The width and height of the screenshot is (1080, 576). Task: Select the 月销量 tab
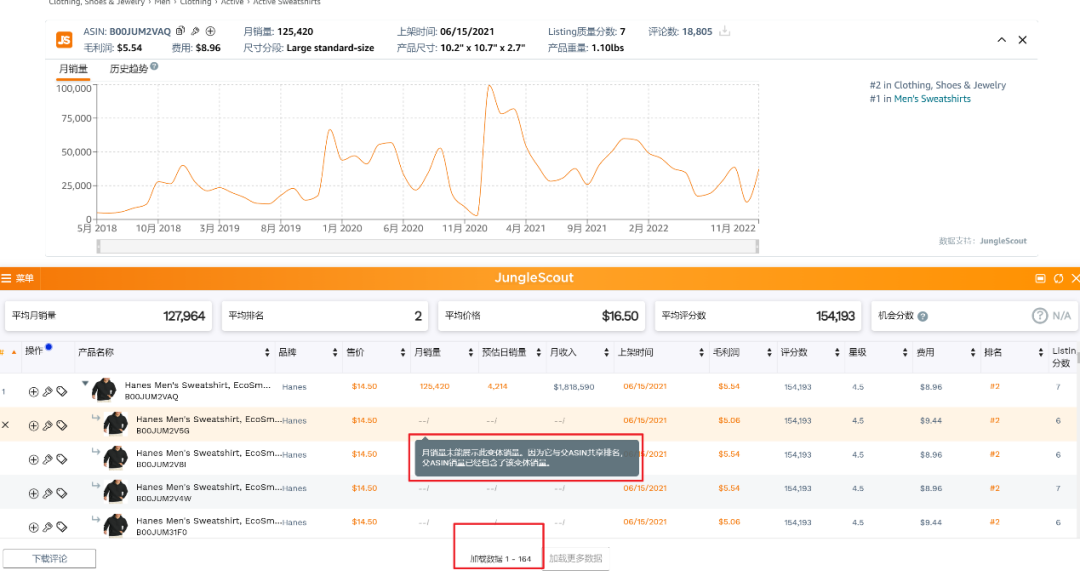[x=73, y=69]
